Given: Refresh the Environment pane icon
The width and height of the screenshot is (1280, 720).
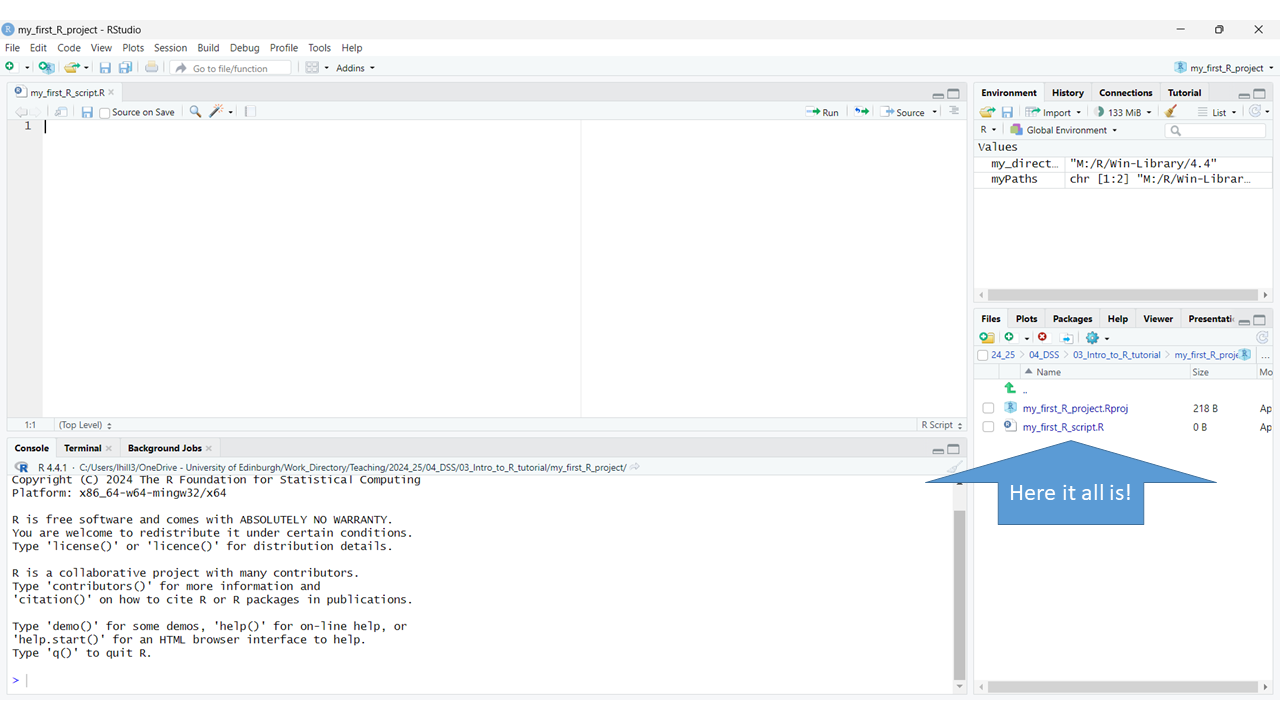Looking at the screenshot, I should (x=1255, y=112).
